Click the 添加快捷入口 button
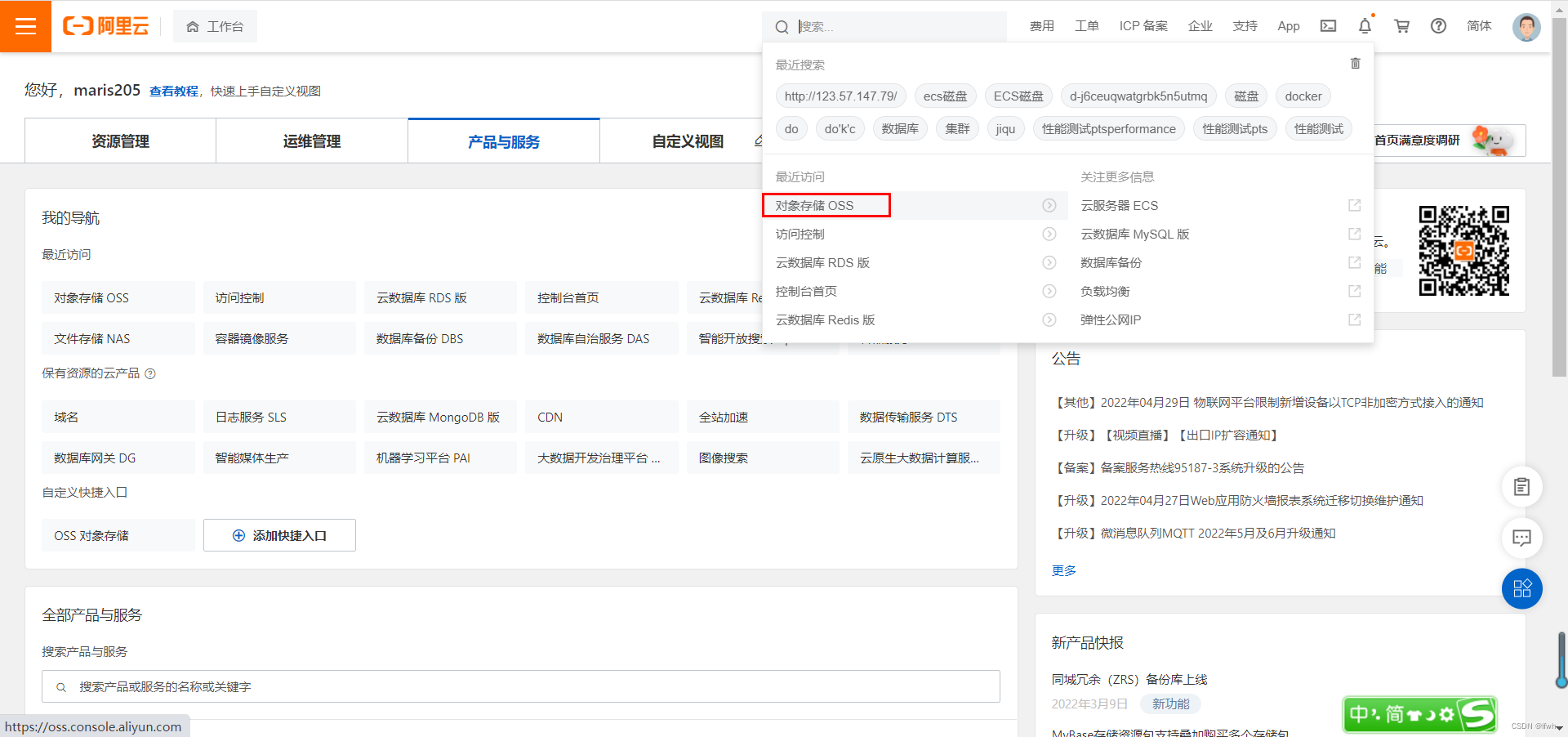 [x=279, y=535]
